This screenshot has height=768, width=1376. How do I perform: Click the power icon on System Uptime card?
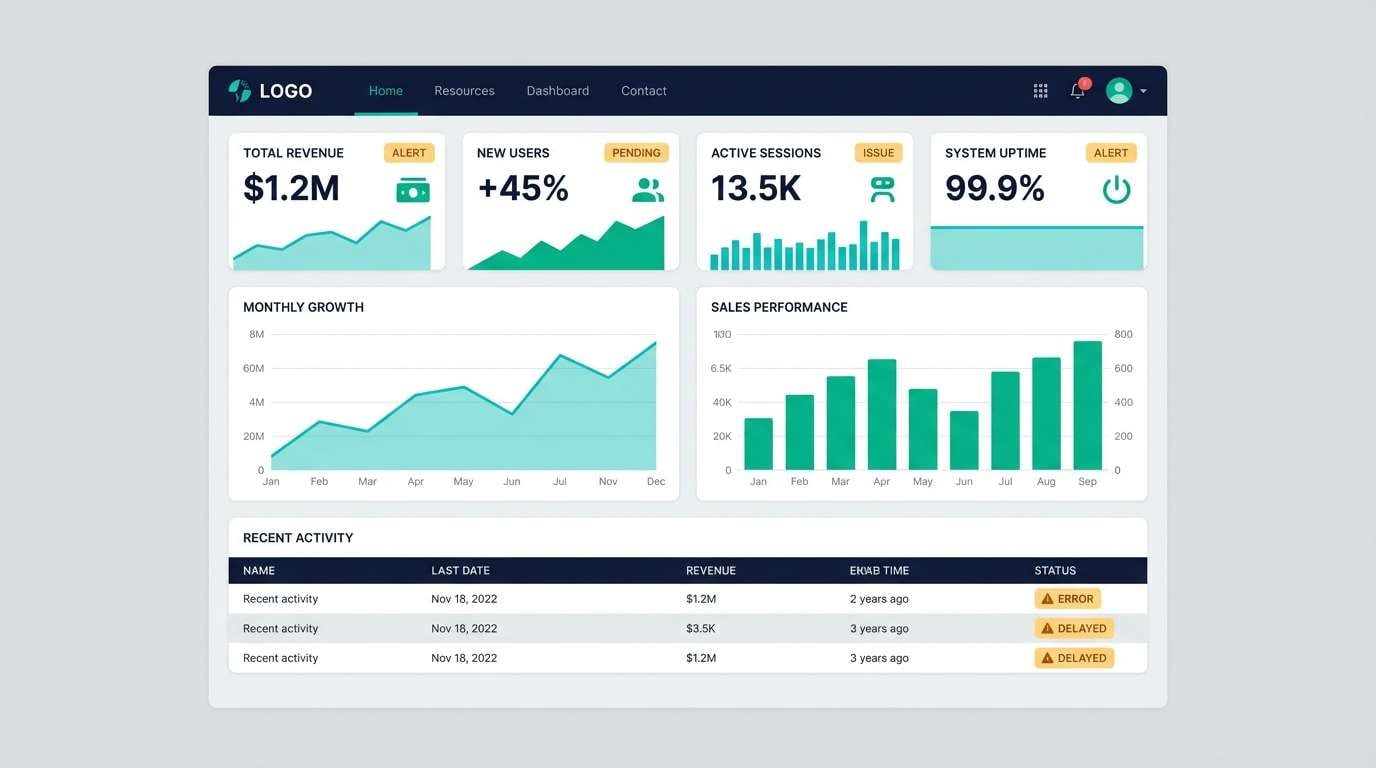point(1116,188)
